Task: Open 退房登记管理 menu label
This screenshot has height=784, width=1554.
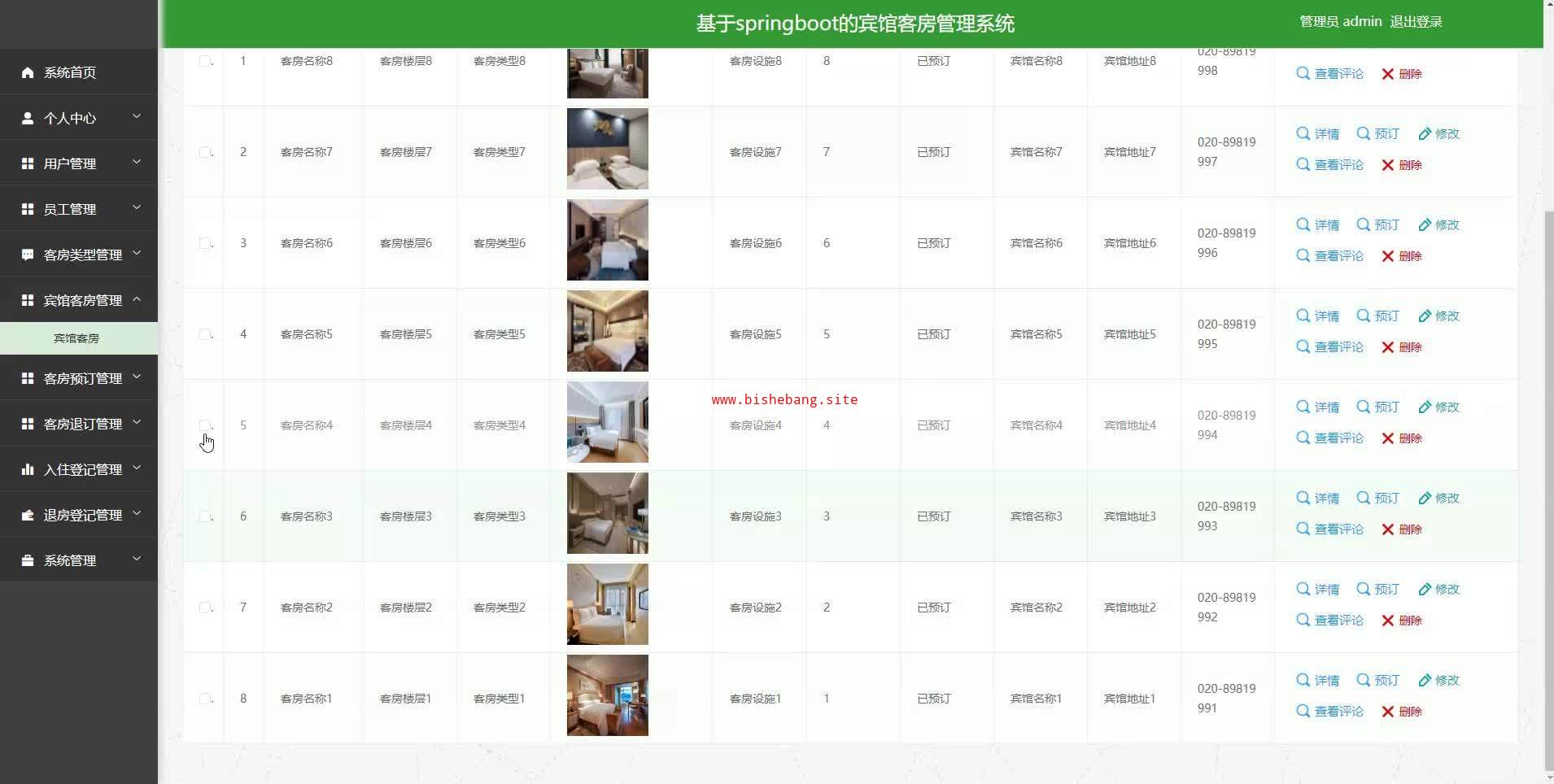Action: point(83,515)
